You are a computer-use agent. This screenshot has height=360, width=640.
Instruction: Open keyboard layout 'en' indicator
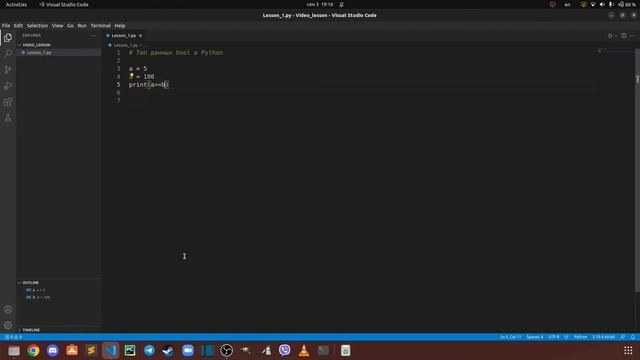(567, 4)
